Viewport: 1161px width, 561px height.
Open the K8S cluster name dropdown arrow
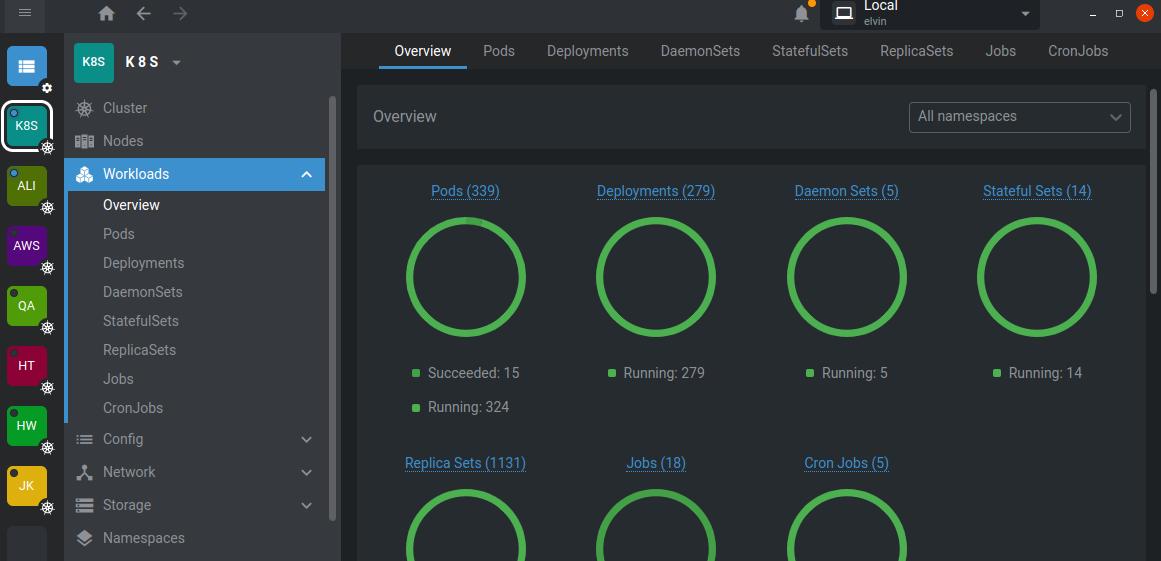point(176,63)
